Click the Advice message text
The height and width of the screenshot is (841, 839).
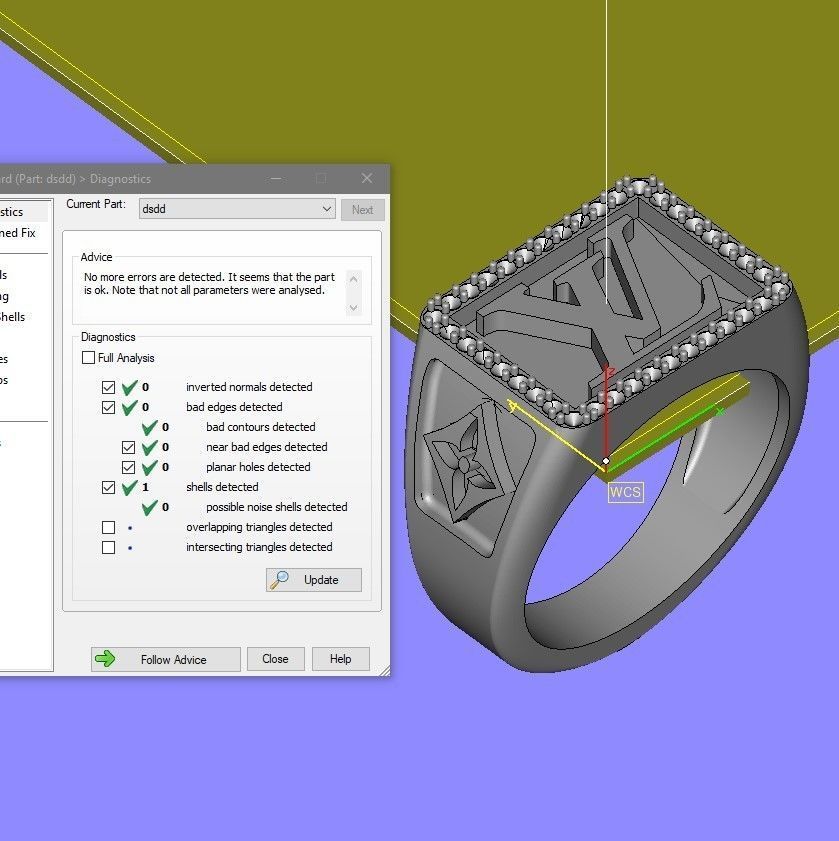pos(209,283)
